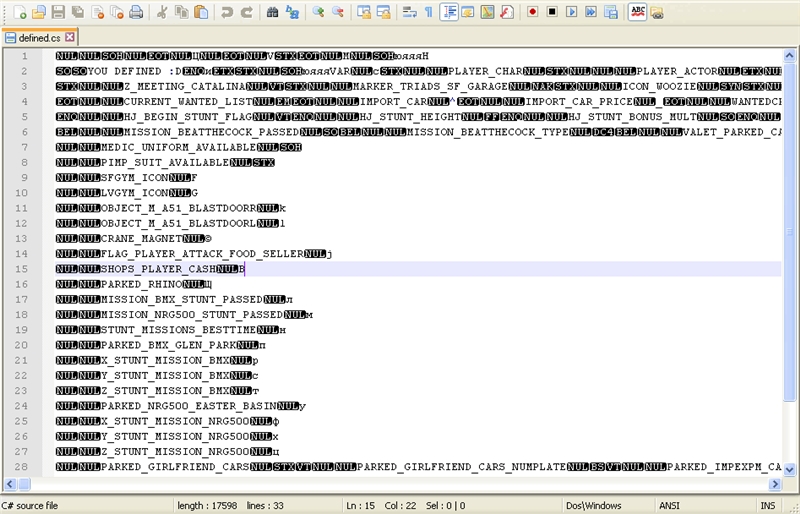Toggle Word Wrap in the toolbar
This screenshot has height=514, width=800.
pos(410,12)
